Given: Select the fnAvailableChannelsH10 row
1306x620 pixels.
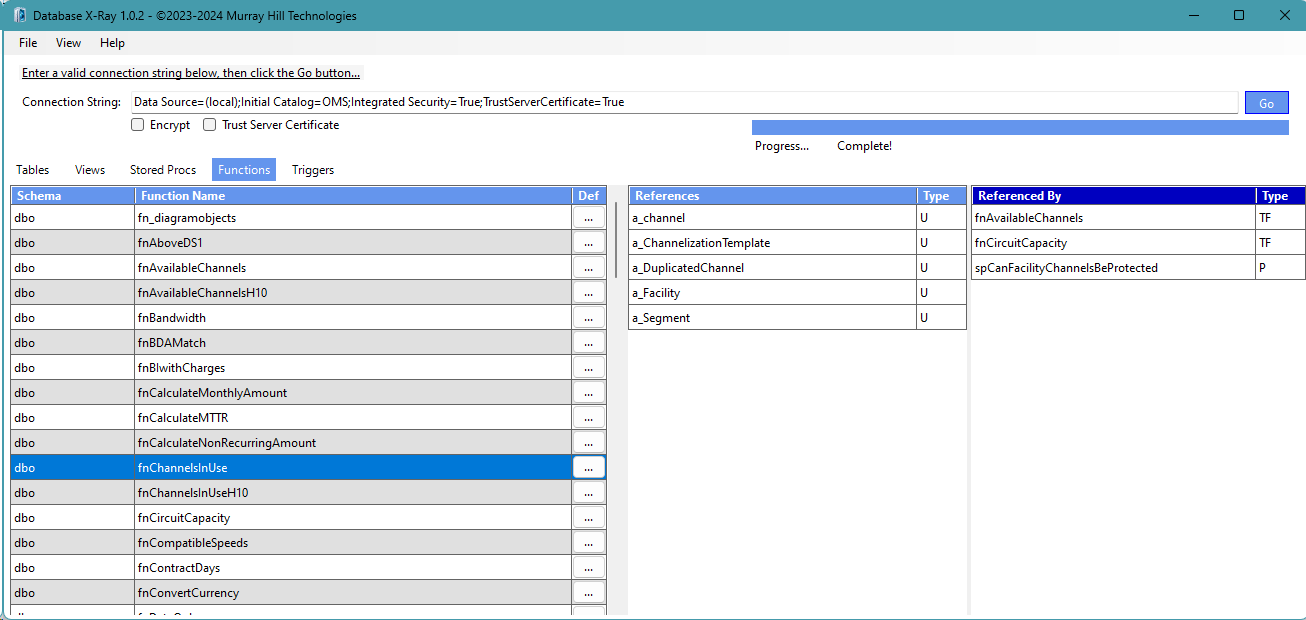Looking at the screenshot, I should point(354,292).
